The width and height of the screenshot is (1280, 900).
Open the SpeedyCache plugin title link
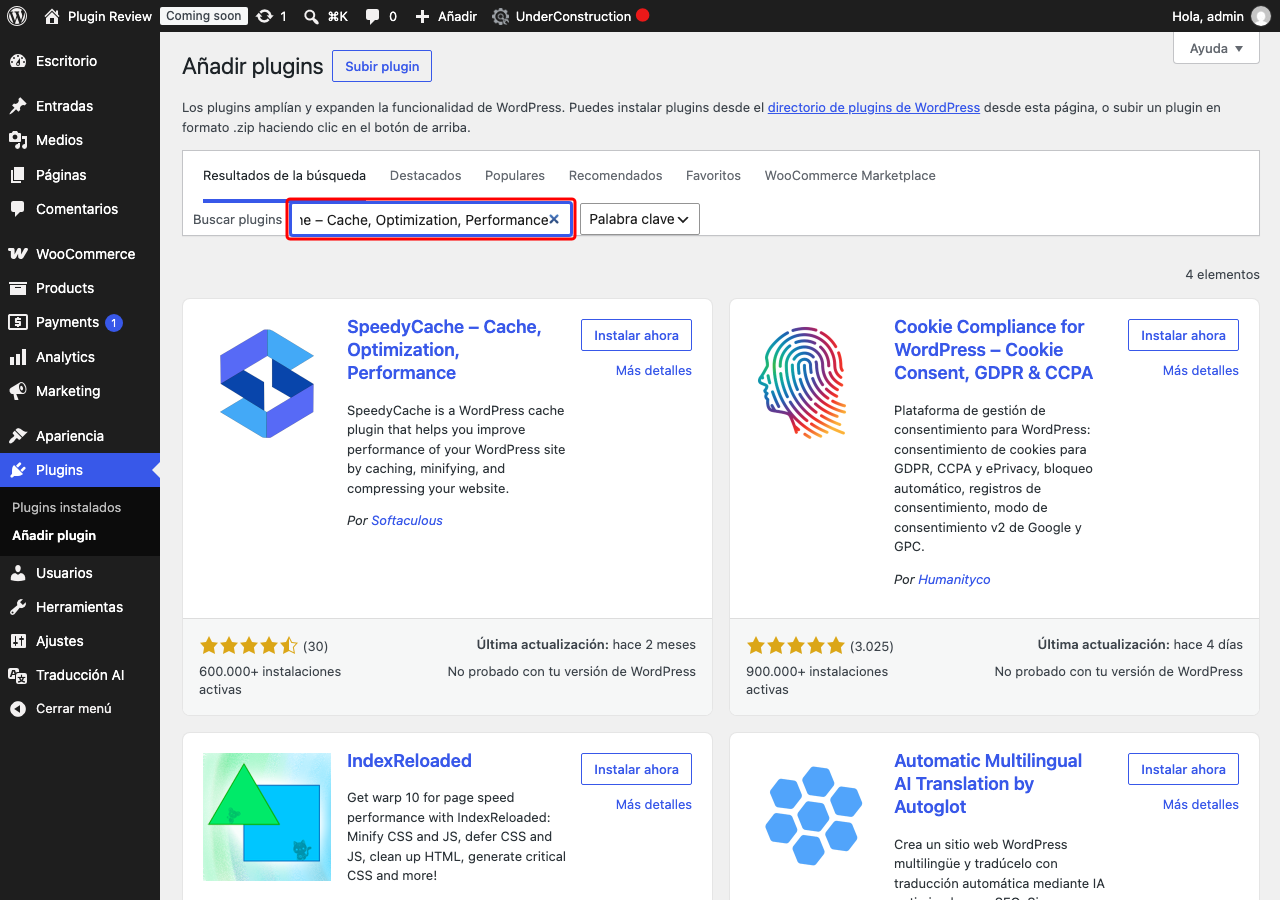click(445, 350)
